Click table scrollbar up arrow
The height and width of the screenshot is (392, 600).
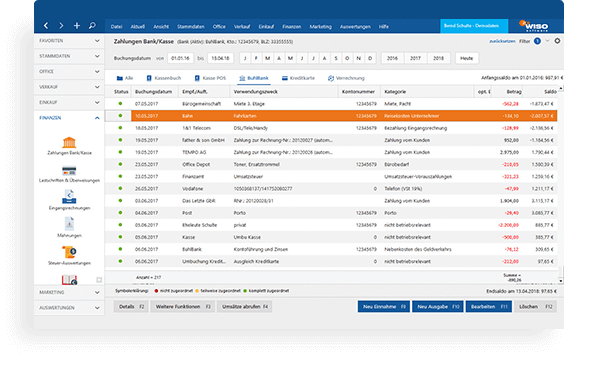(561, 88)
